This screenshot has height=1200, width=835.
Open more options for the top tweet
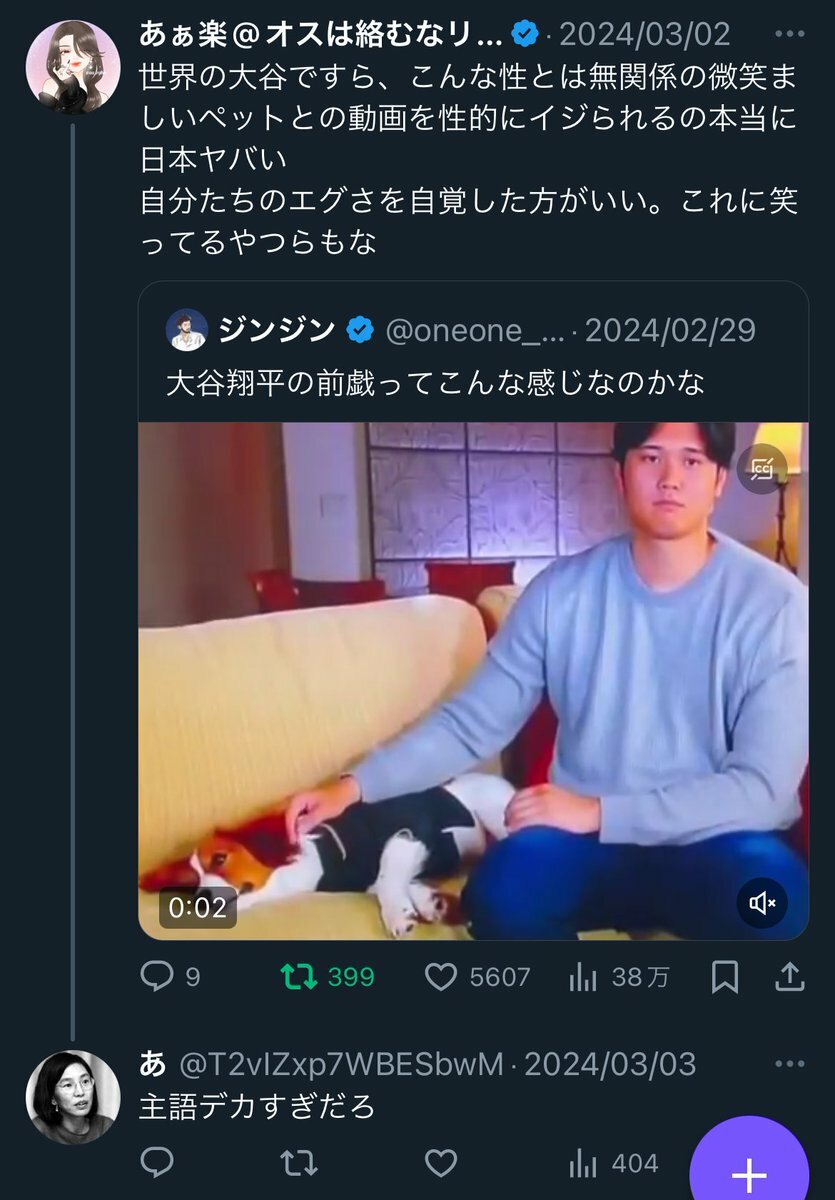(x=790, y=34)
